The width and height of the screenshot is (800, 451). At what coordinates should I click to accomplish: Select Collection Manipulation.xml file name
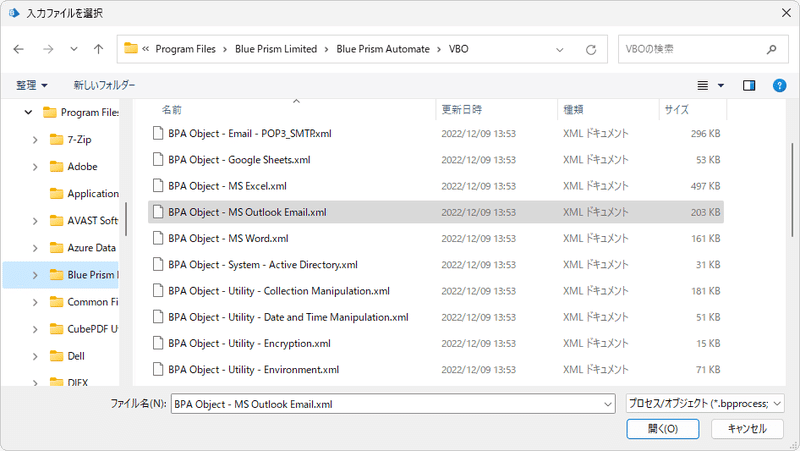click(279, 291)
